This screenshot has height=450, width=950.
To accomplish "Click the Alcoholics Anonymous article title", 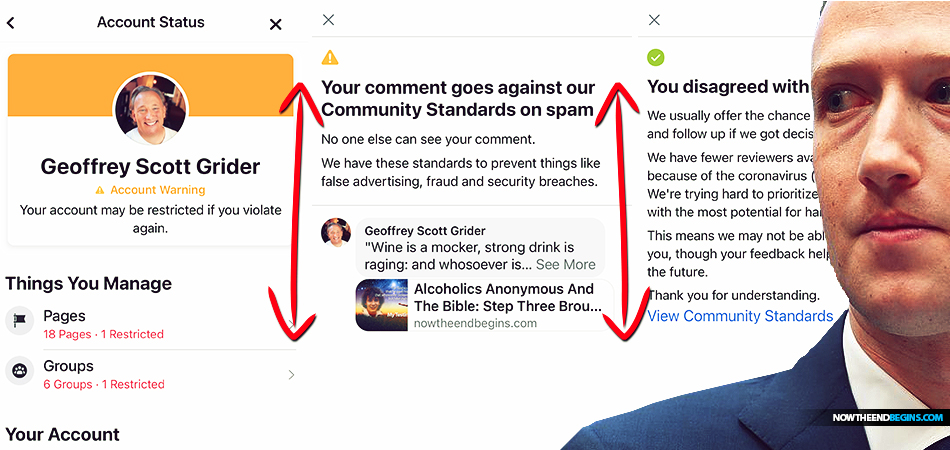I will point(508,297).
